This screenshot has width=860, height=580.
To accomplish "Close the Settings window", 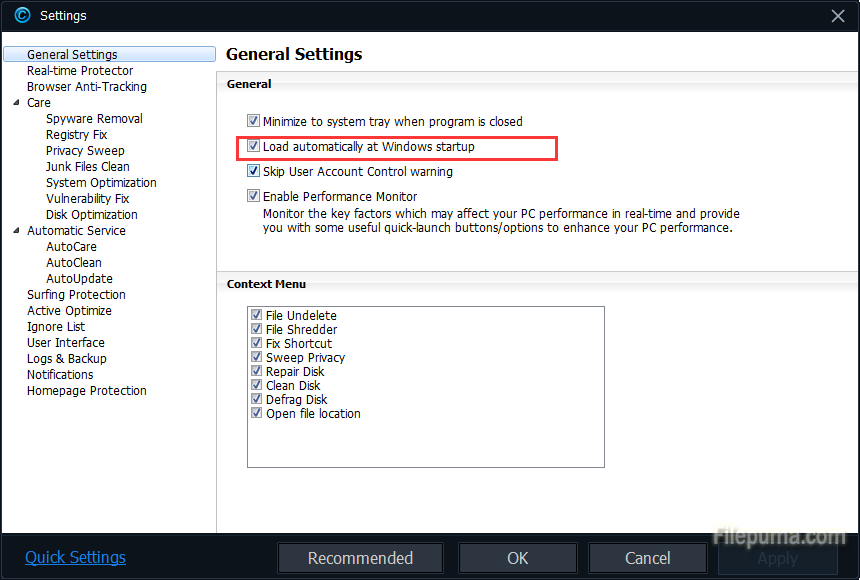I will point(838,15).
